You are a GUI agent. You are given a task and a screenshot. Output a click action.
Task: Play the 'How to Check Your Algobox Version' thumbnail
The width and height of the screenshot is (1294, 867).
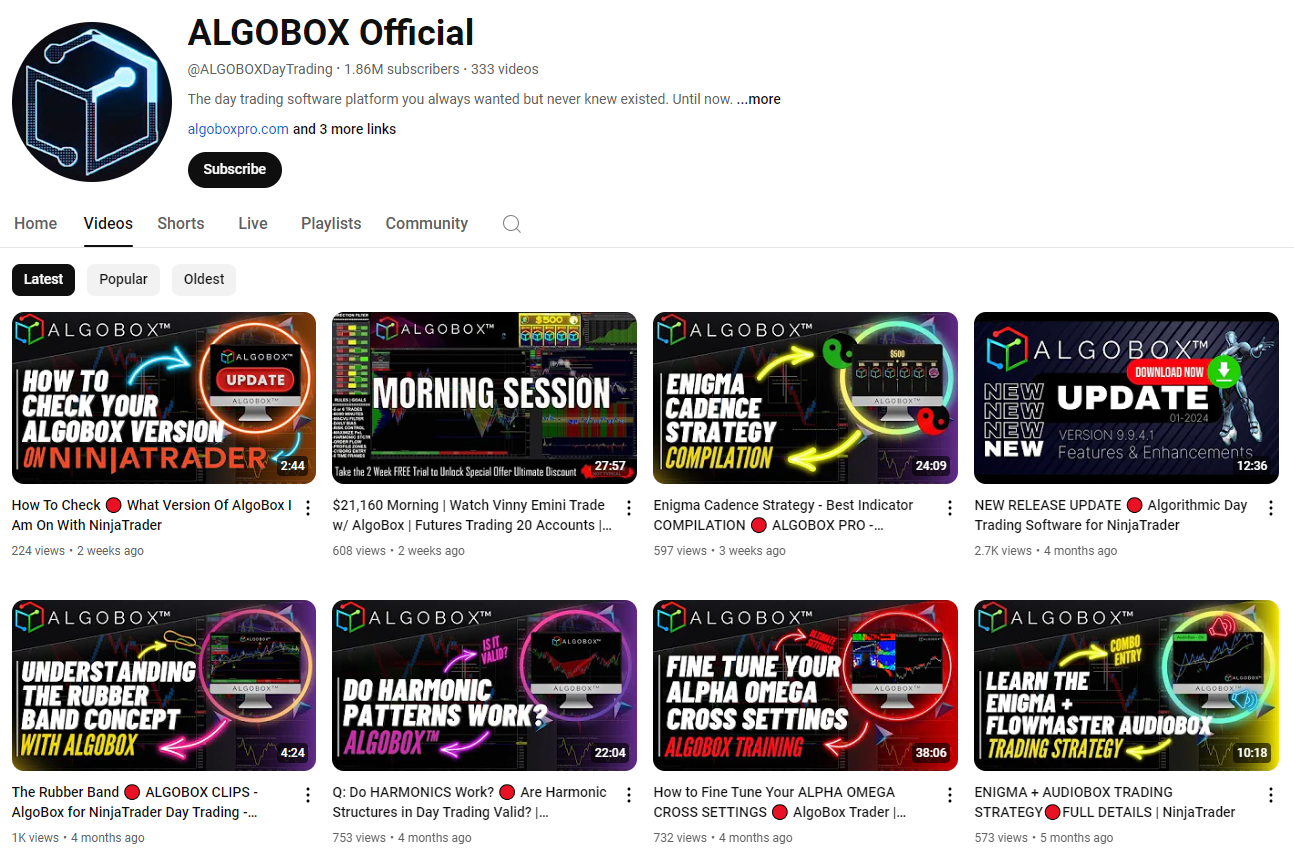tap(164, 398)
